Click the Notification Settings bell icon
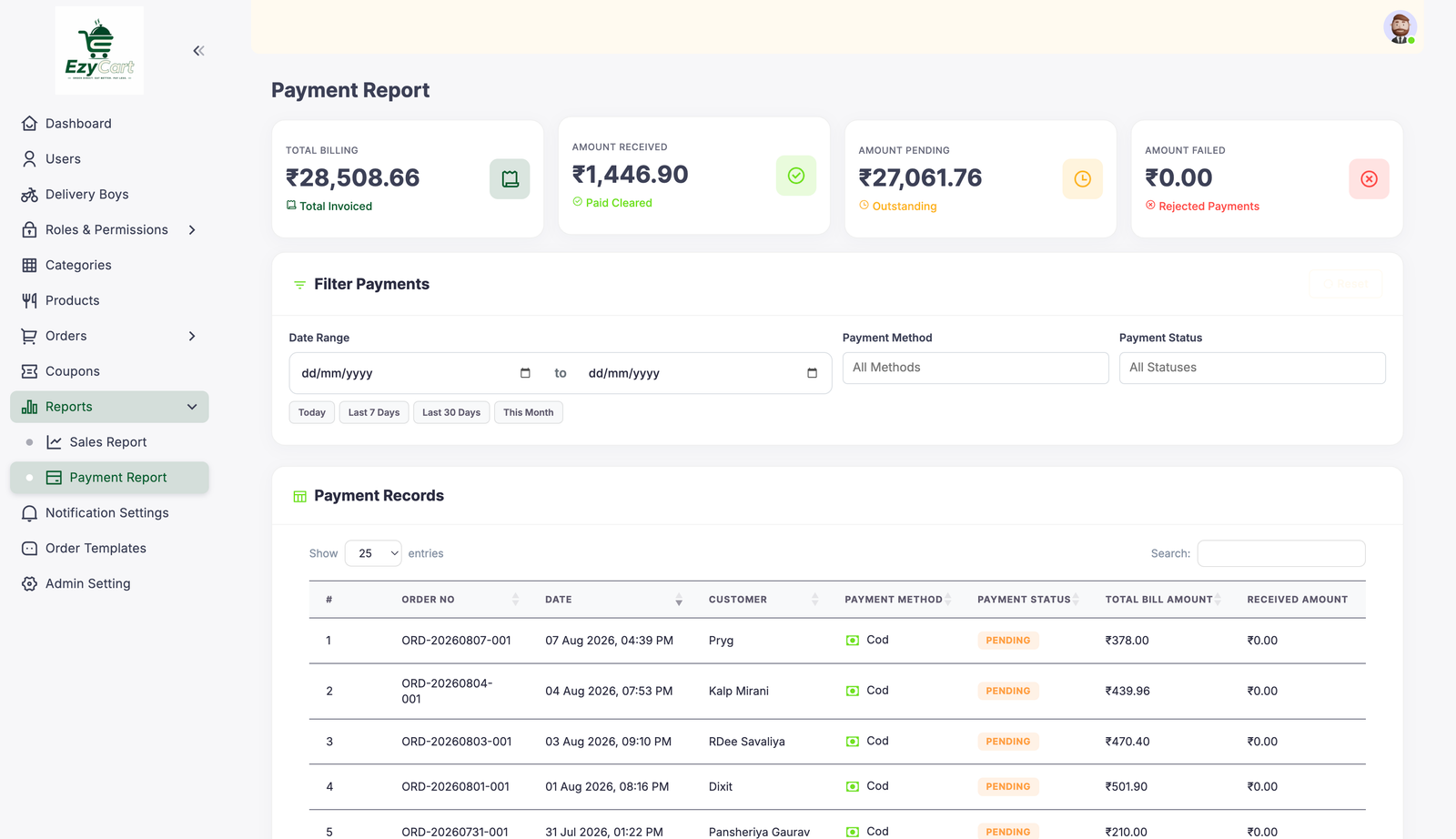The width and height of the screenshot is (1456, 839). click(29, 513)
